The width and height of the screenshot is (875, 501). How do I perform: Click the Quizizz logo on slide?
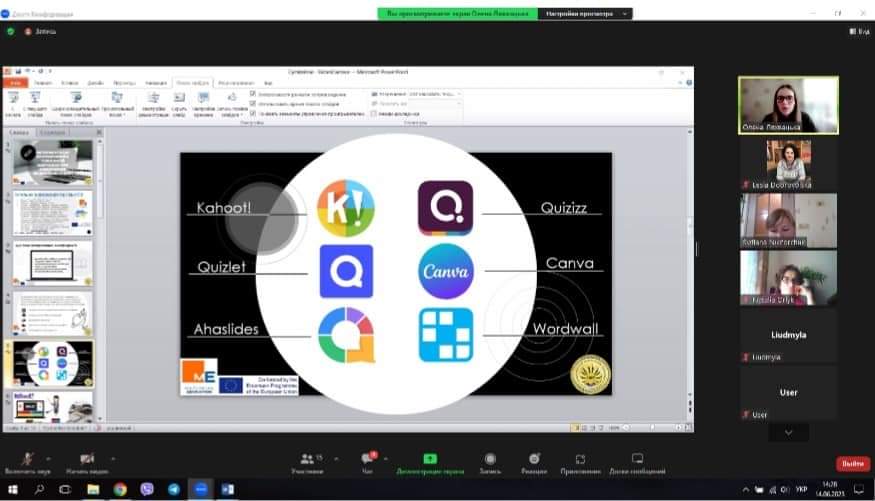click(445, 208)
